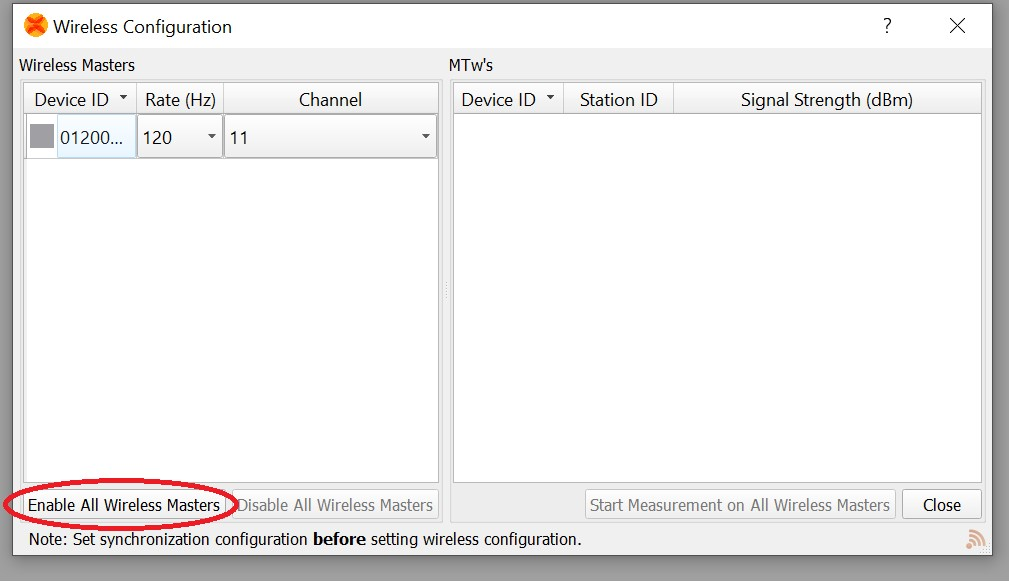Open the dialog help via the question mark
Image resolution: width=1009 pixels, height=582 pixels.
point(886,27)
